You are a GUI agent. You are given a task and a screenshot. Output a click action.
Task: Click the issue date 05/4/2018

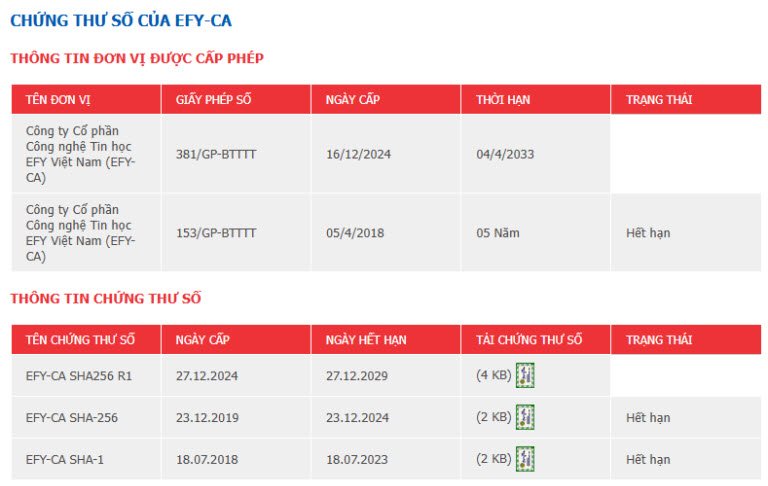(355, 233)
